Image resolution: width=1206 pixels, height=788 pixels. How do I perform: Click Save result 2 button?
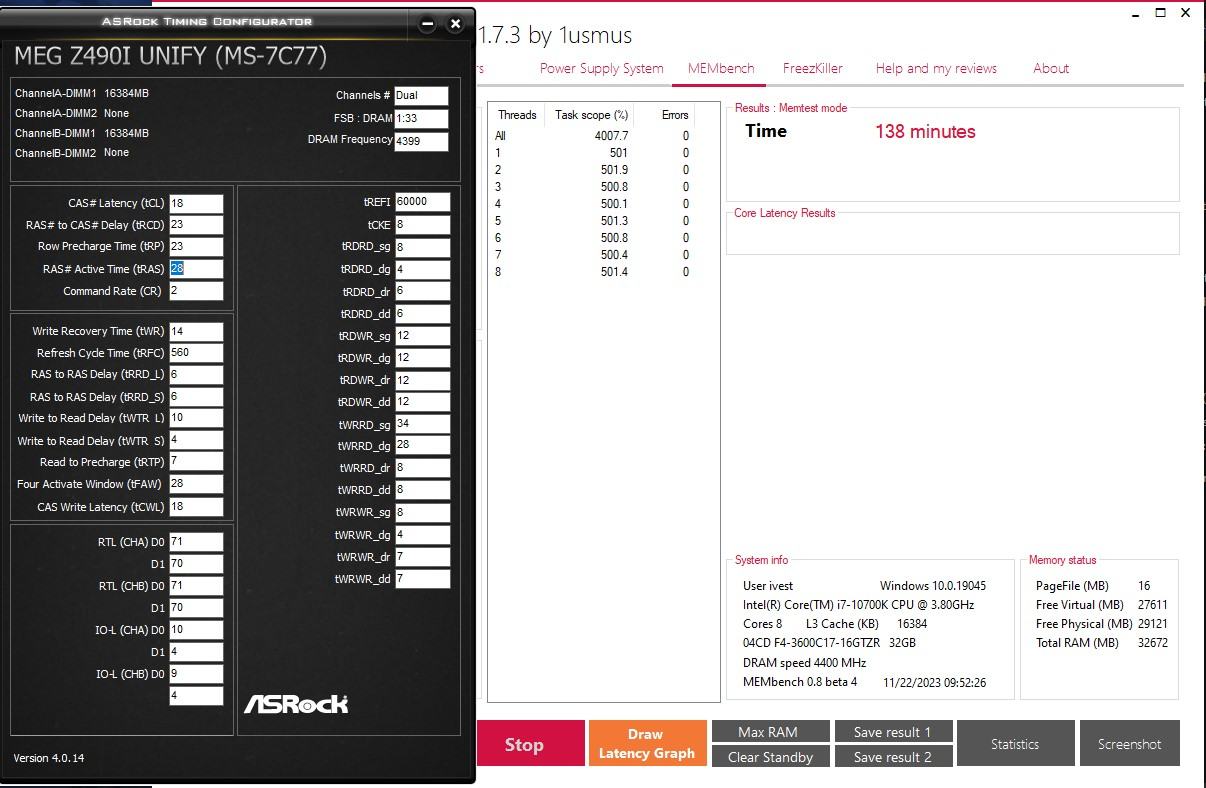(892, 757)
